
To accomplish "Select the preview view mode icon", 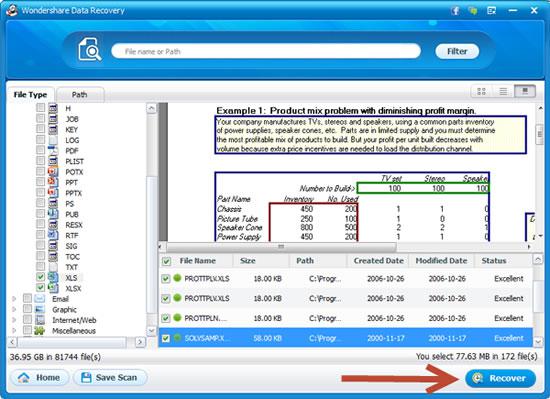I will [525, 92].
